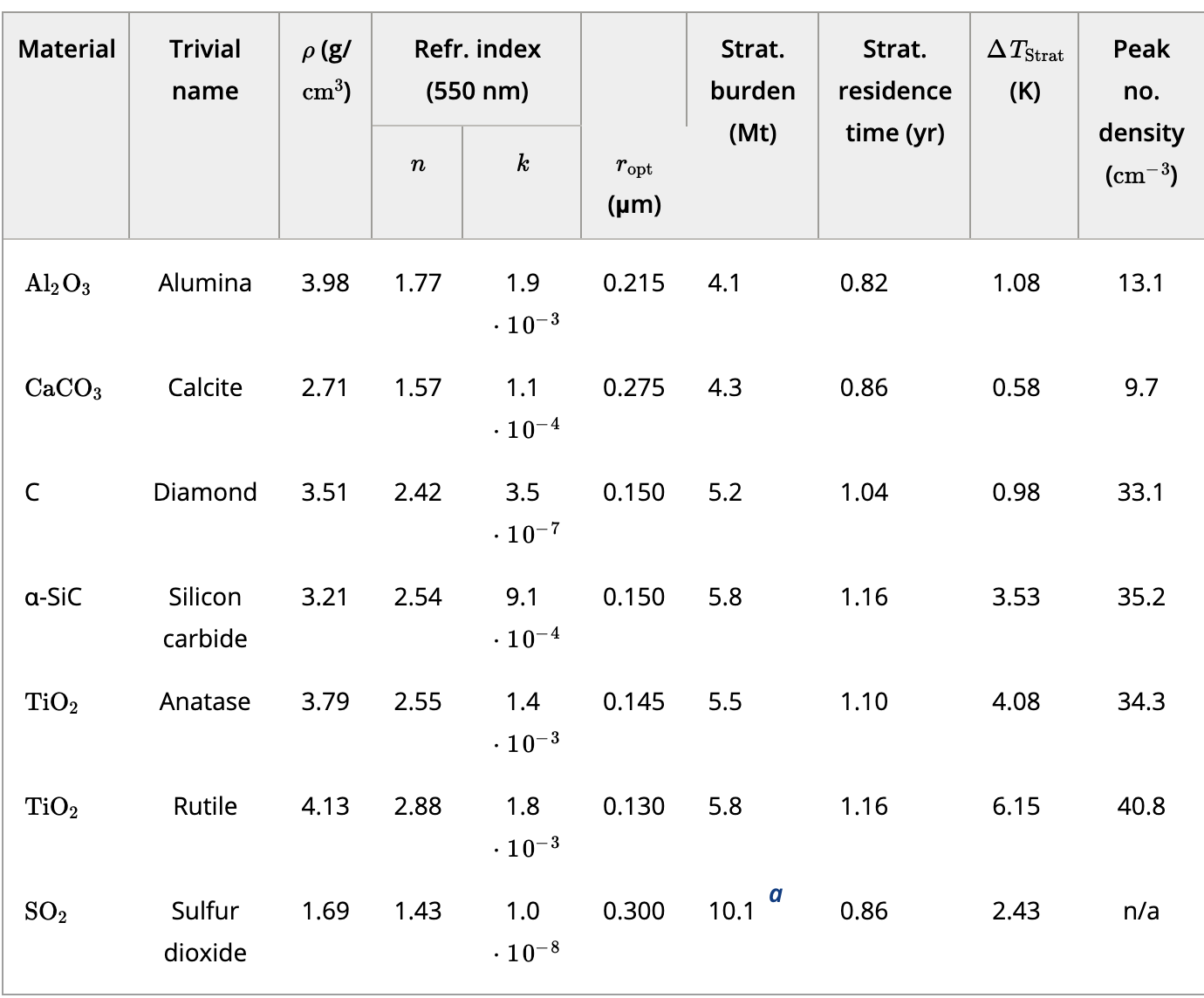1204x998 pixels.
Task: Click the 2.88 refractive index value
Action: [417, 806]
